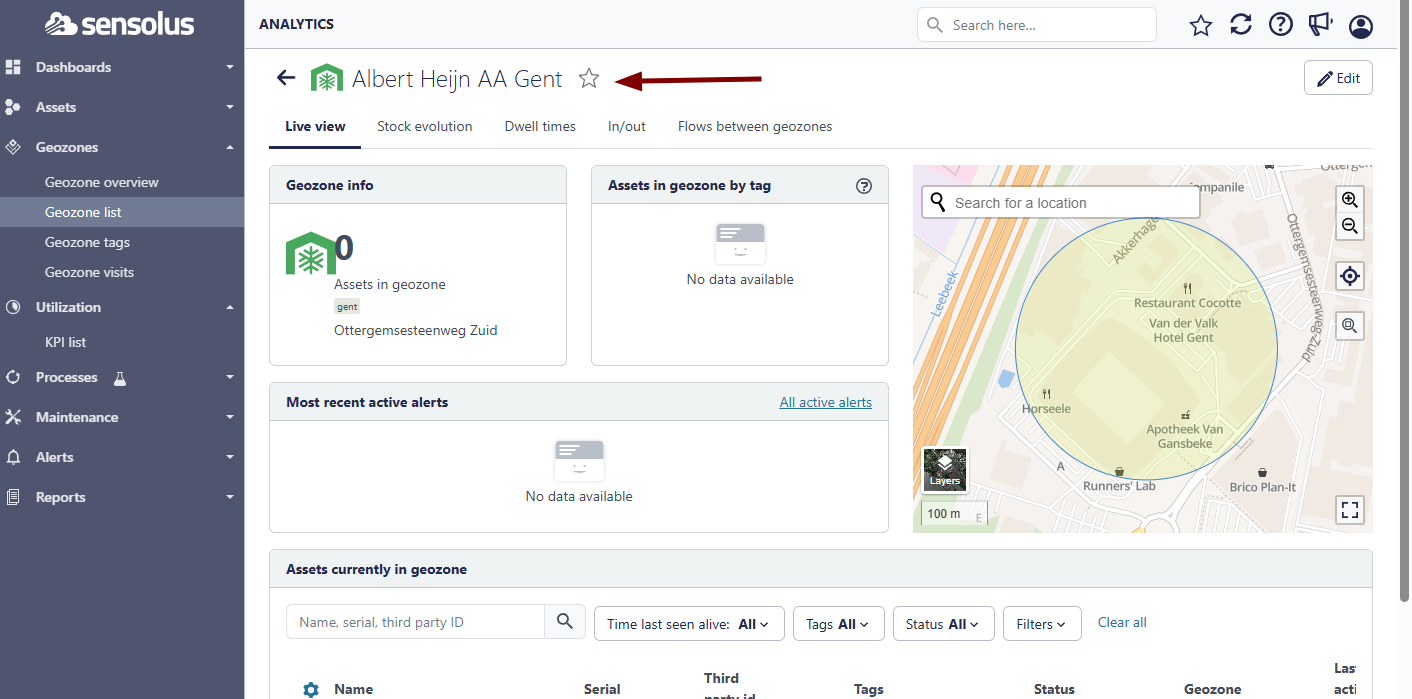Focus Name, serial, third party ID field
1412x699 pixels.
coord(415,622)
